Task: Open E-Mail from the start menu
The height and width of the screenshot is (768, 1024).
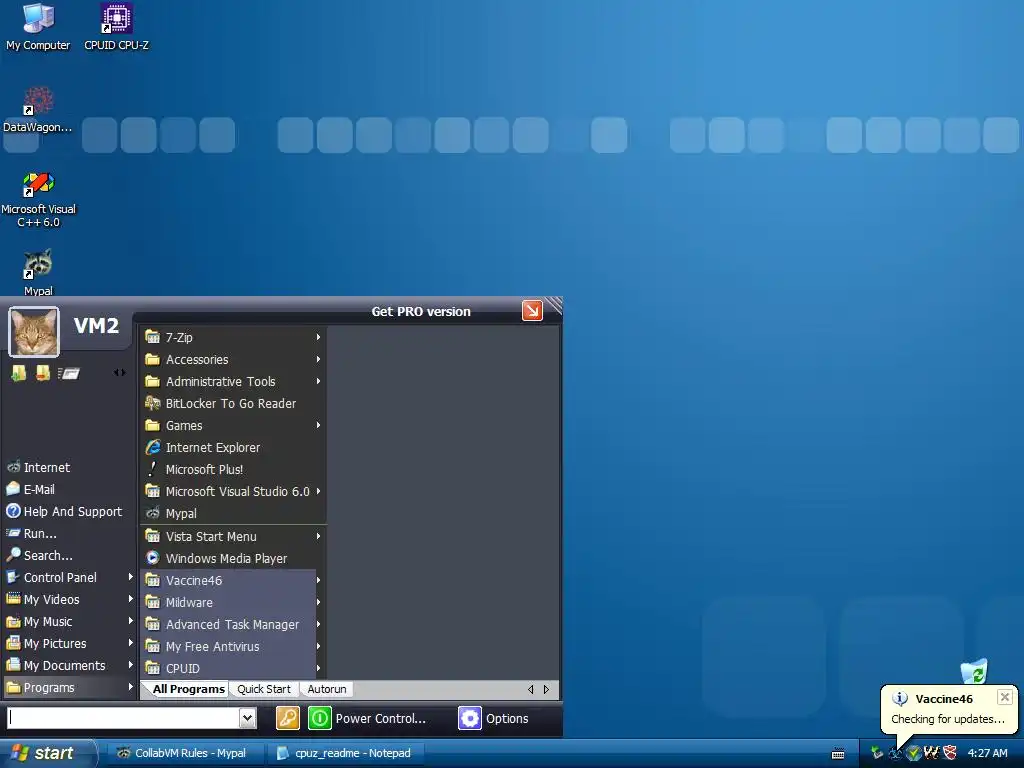Action: point(69,489)
